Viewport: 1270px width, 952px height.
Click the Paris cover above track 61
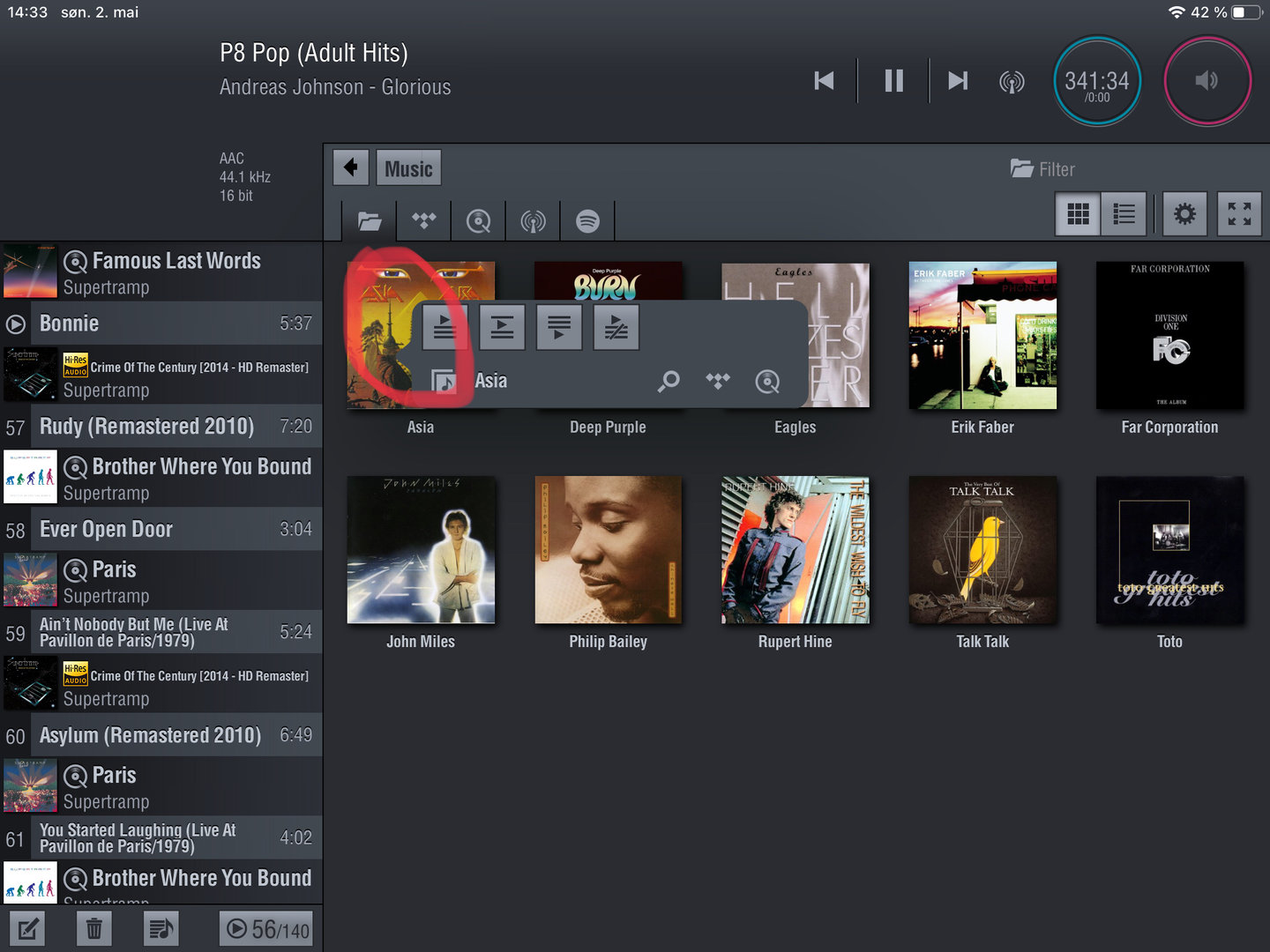tap(30, 786)
